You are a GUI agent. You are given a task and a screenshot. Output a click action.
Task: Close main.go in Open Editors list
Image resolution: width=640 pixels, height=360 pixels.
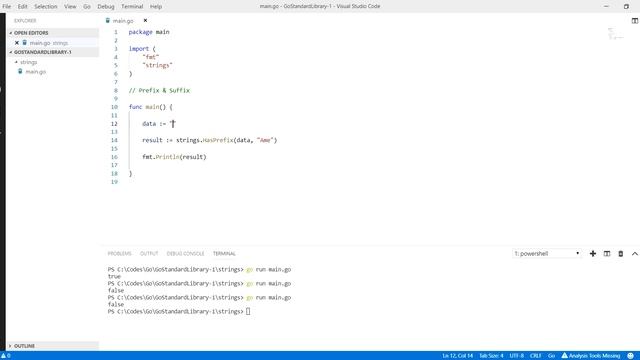point(17,42)
